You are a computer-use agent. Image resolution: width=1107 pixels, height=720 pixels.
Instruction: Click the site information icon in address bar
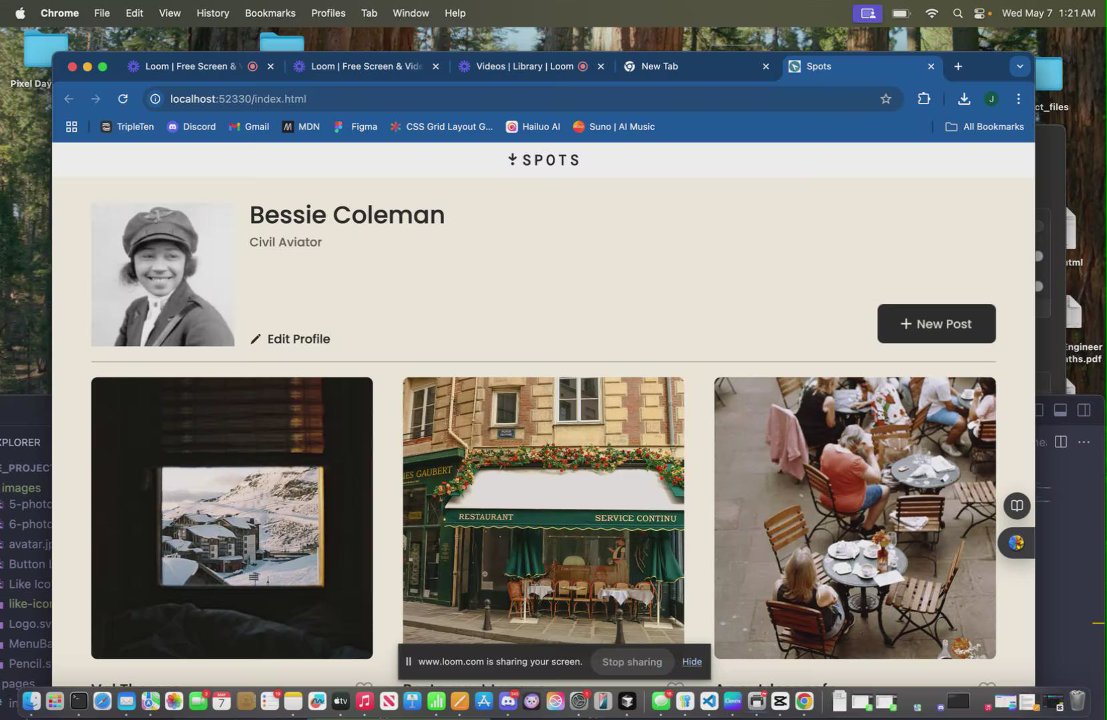155,99
